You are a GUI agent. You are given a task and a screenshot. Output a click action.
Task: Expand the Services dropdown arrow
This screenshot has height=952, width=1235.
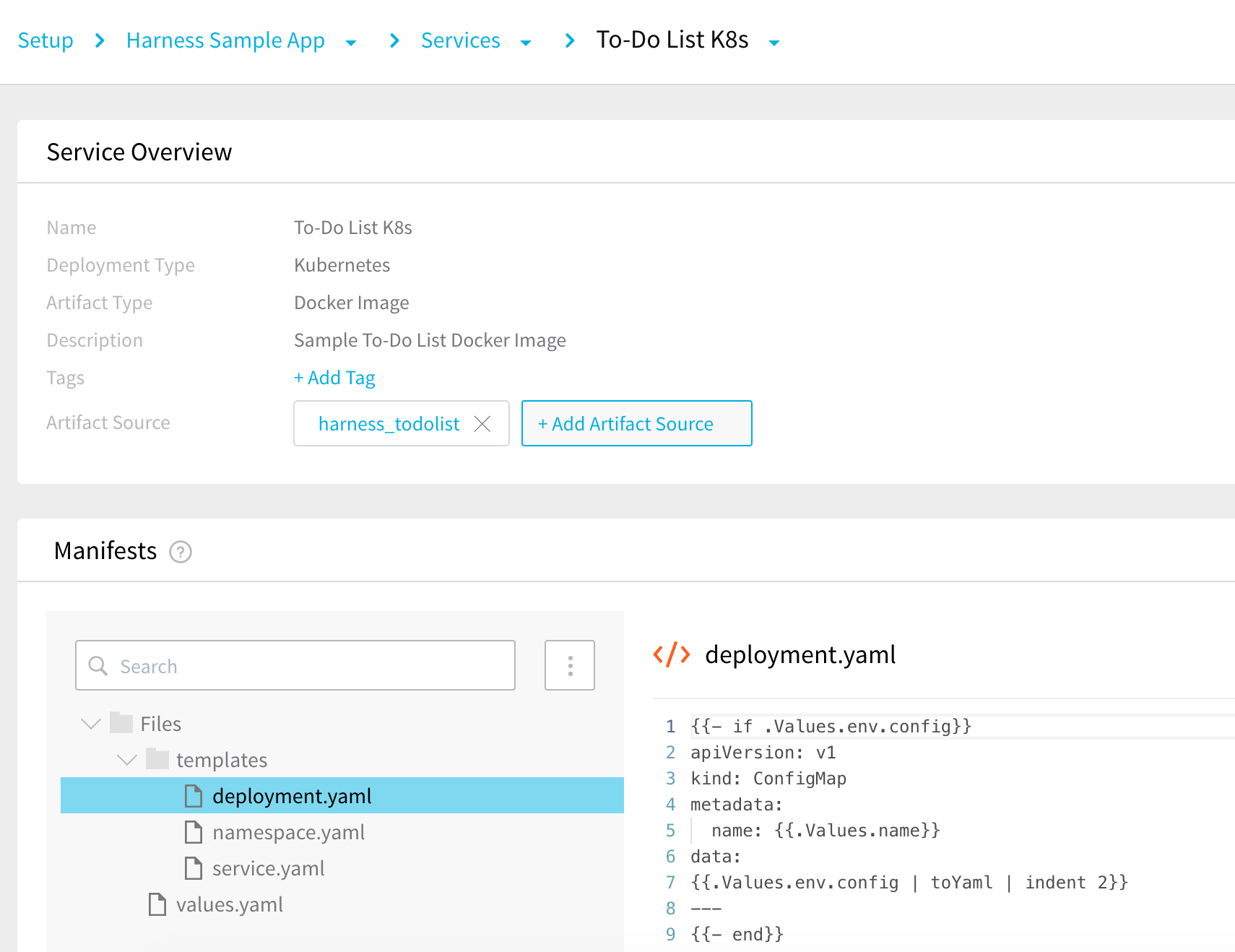pyautogui.click(x=526, y=43)
